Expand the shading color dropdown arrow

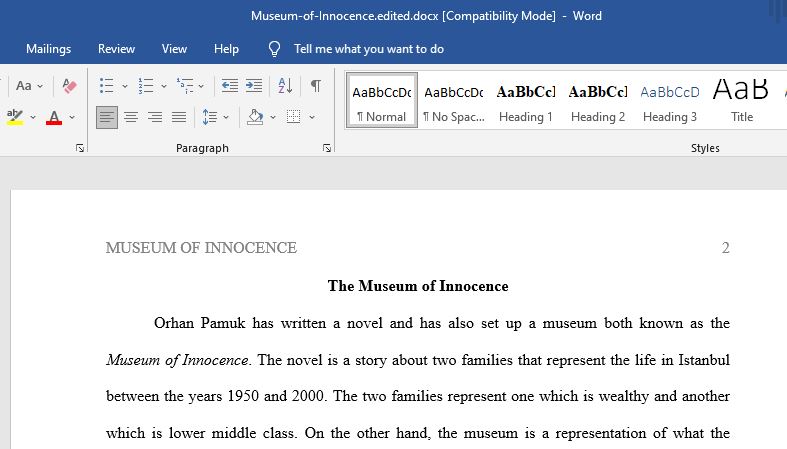(x=273, y=117)
